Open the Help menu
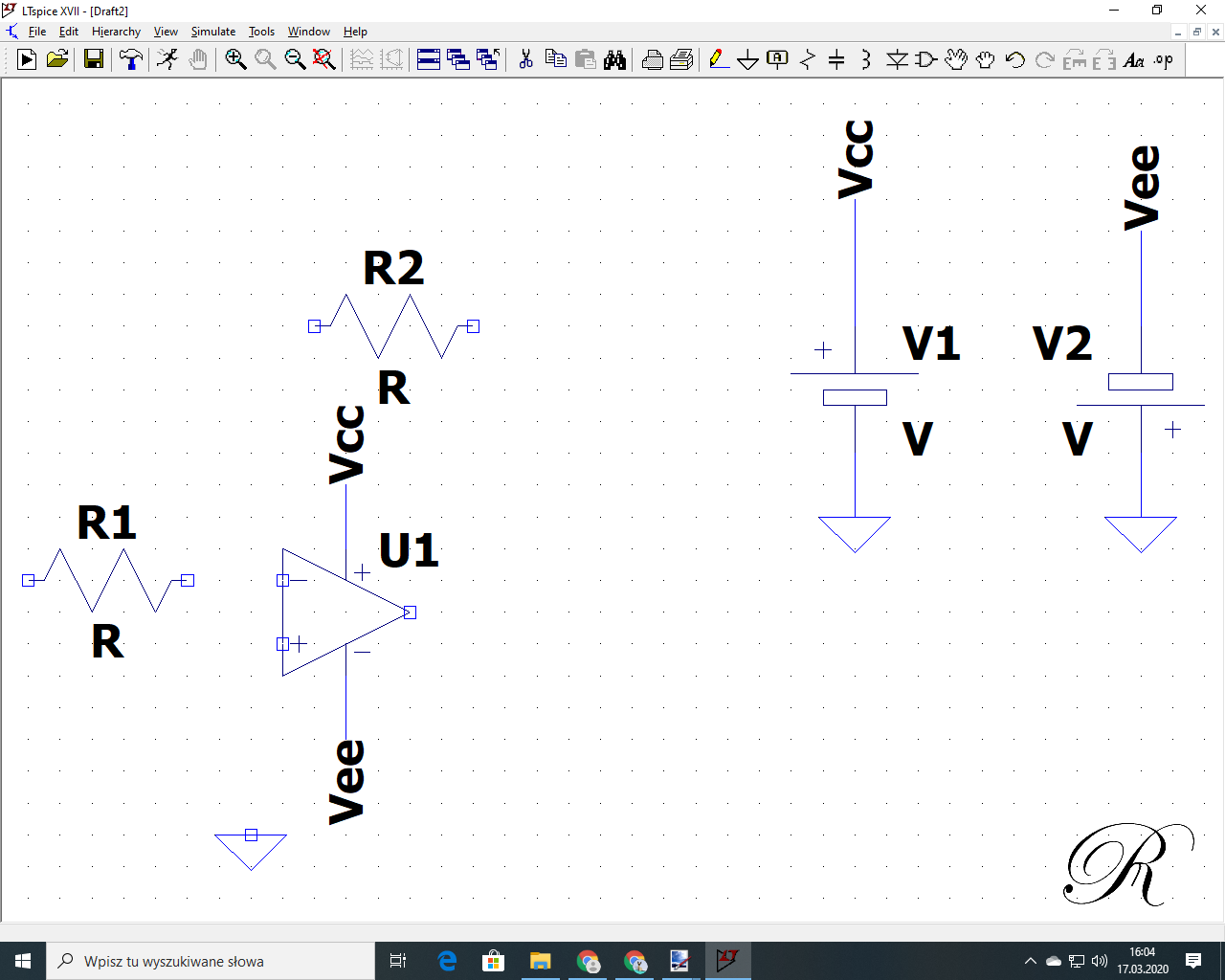The image size is (1225, 980). point(355,32)
